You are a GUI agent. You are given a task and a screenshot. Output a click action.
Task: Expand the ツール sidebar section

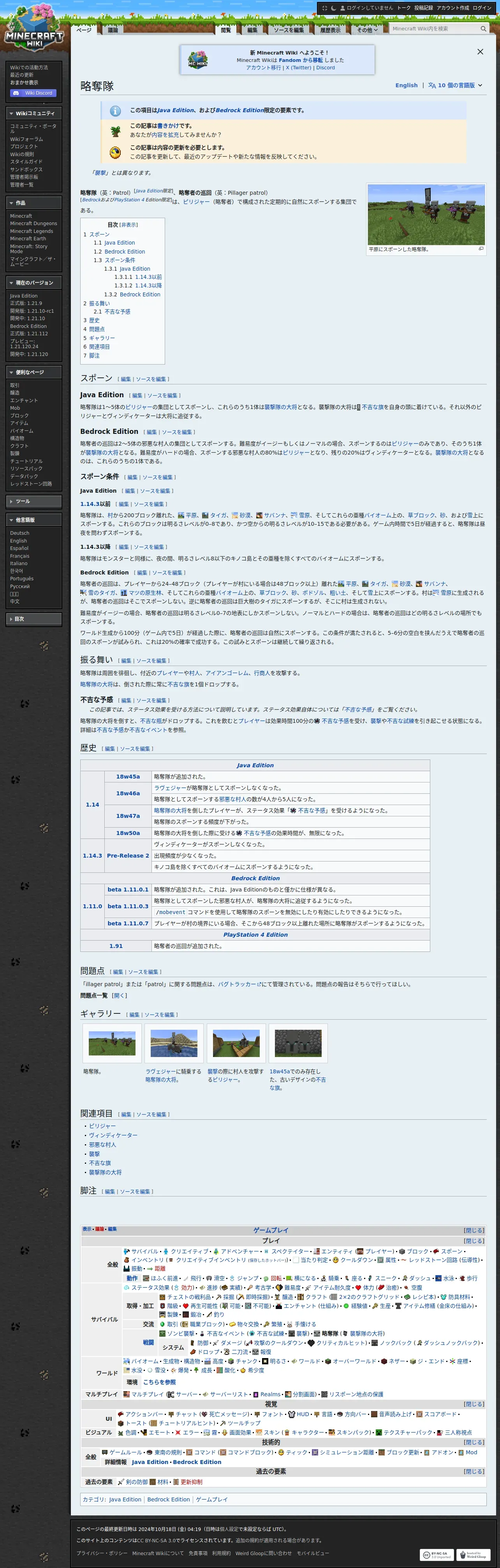[34, 501]
